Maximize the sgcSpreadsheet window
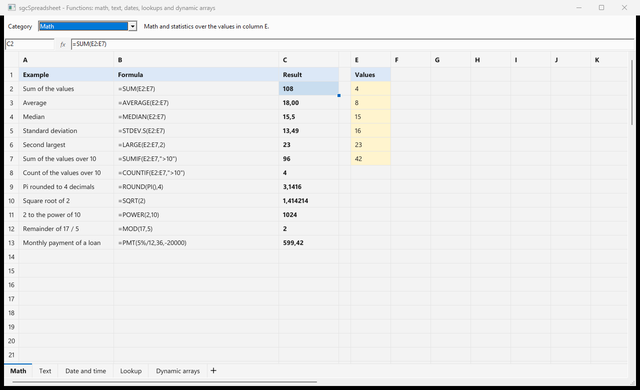This screenshot has height=390, width=640. click(x=601, y=7)
